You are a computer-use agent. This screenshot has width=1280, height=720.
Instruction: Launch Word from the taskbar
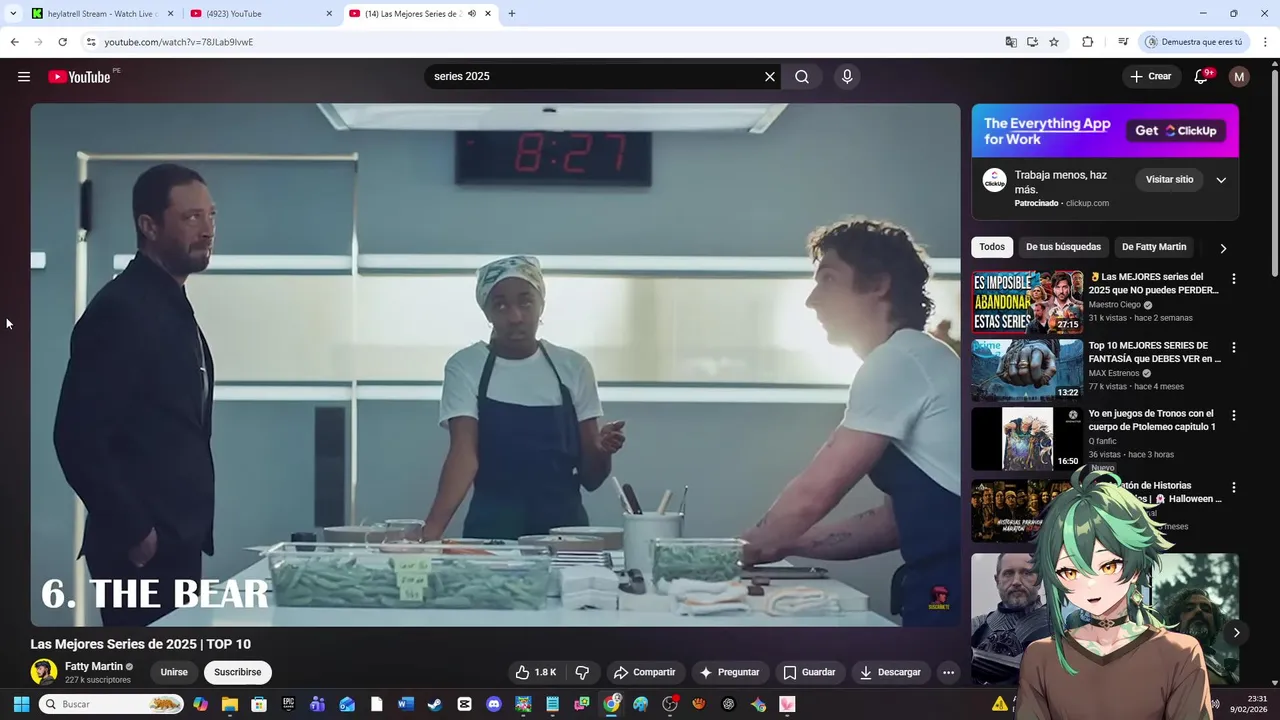[x=405, y=704]
